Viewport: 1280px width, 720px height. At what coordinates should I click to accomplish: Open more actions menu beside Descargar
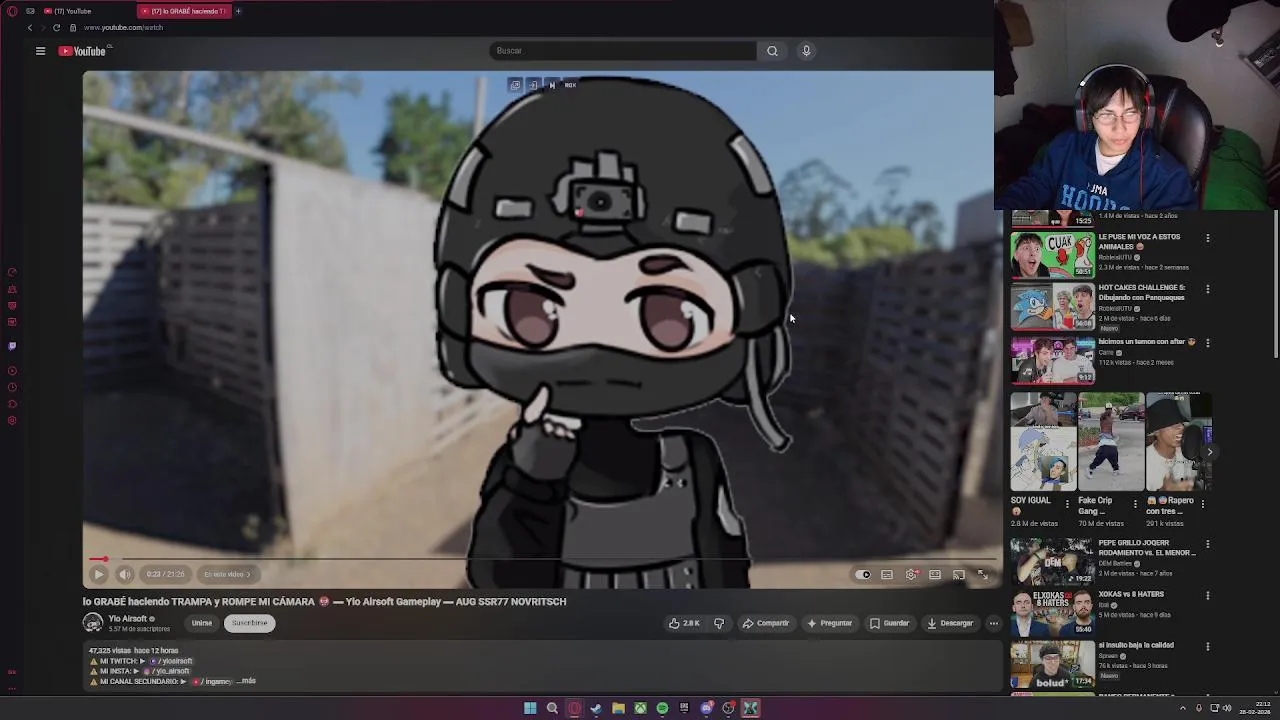993,623
